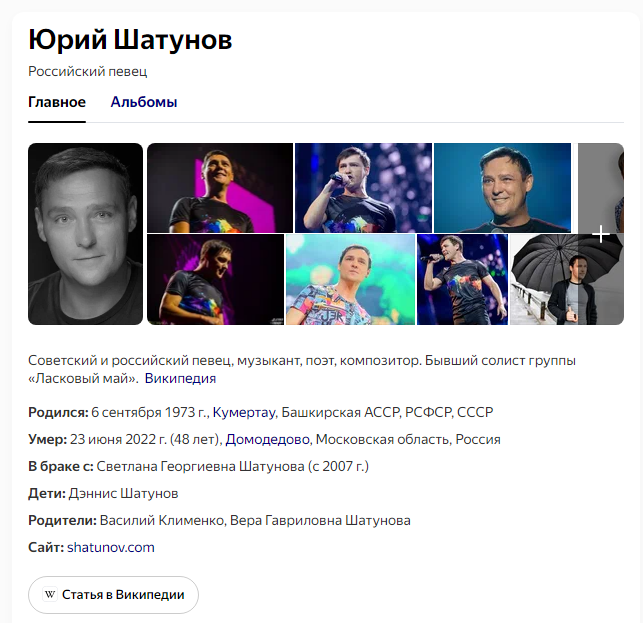Open the photo of singer with outstretched arm

tap(462, 280)
